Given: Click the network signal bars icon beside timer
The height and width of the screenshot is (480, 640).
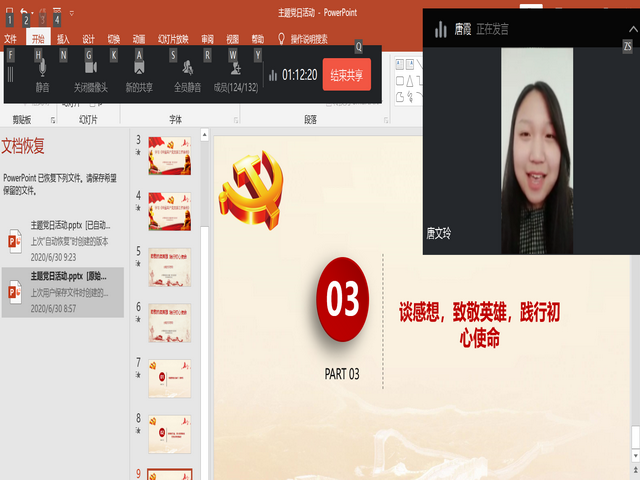Looking at the screenshot, I should [x=272, y=74].
